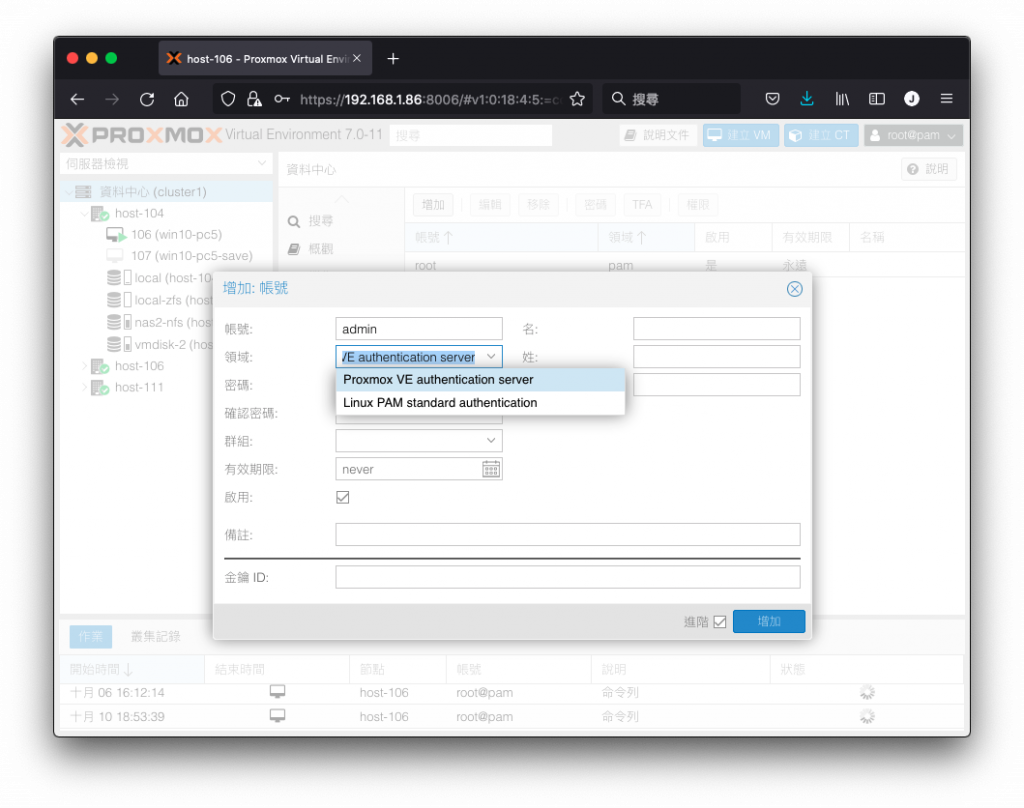Toggle the 進階 advanced checkbox
The height and width of the screenshot is (808, 1024).
coord(720,622)
